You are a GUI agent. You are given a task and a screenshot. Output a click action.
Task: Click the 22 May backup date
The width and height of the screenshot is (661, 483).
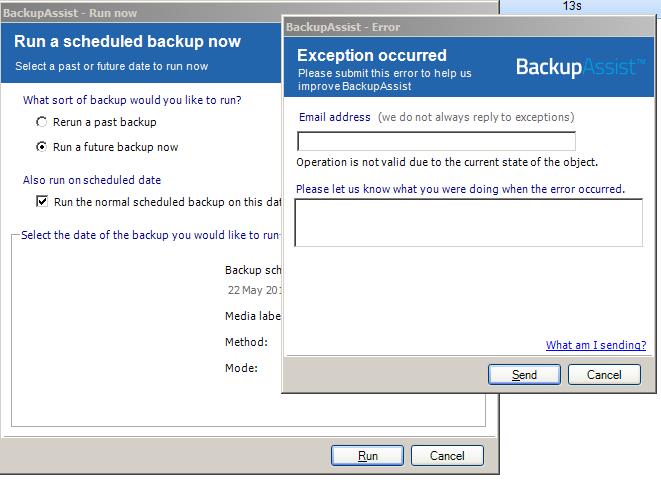(x=255, y=290)
